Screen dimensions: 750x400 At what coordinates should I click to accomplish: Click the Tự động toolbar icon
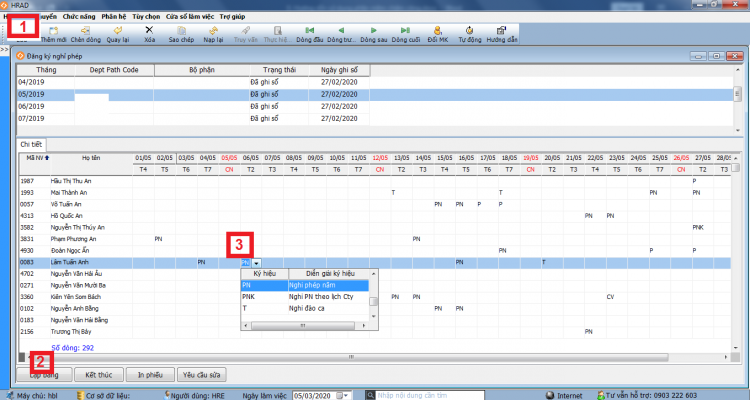pyautogui.click(x=470, y=31)
